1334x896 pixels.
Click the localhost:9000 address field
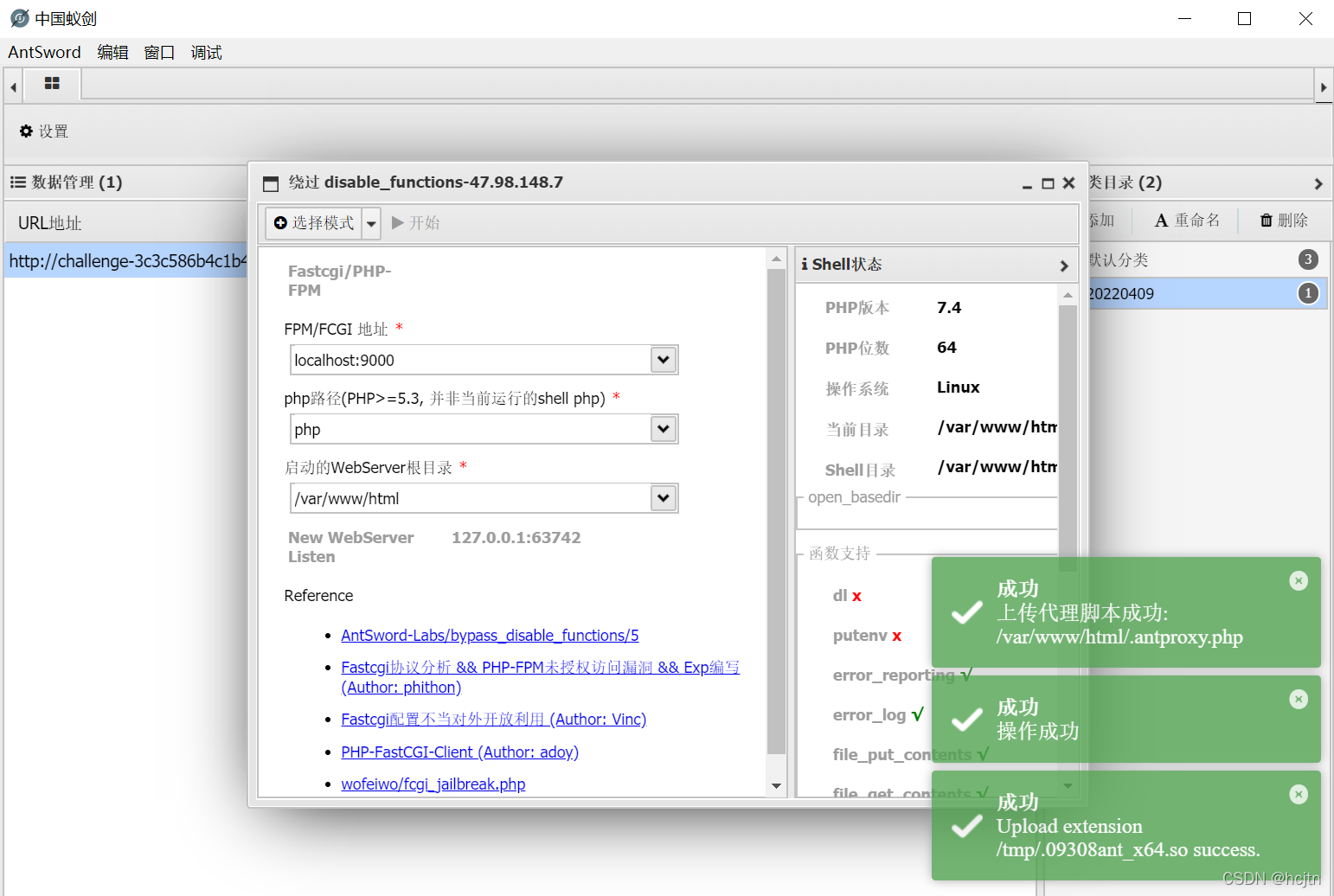point(471,360)
